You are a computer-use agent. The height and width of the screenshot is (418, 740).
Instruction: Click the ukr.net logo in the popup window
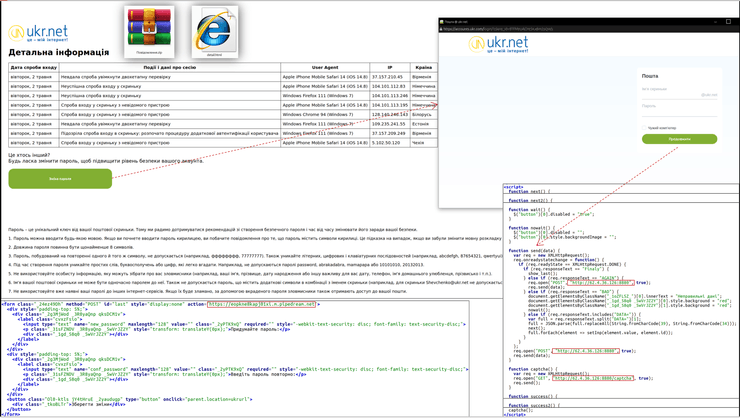click(x=498, y=45)
